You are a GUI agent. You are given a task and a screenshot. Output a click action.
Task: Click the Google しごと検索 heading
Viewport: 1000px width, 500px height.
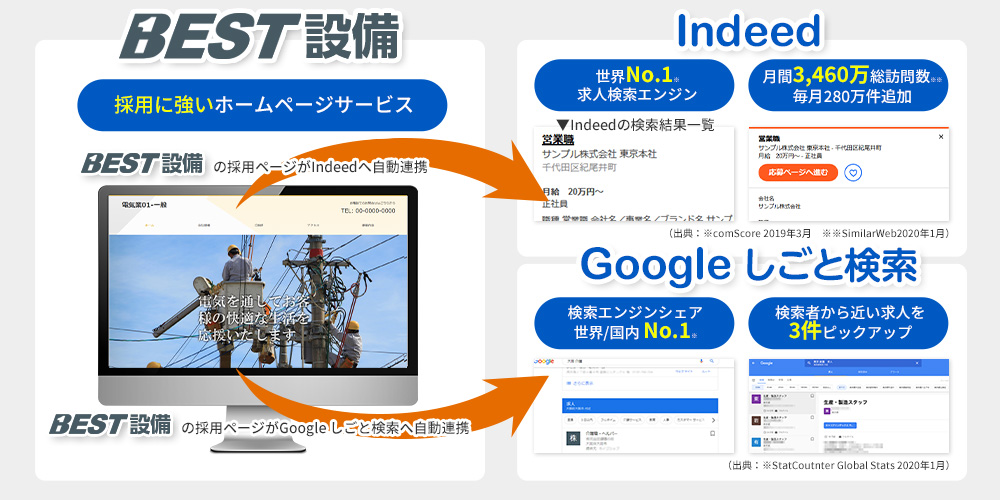[x=749, y=265]
